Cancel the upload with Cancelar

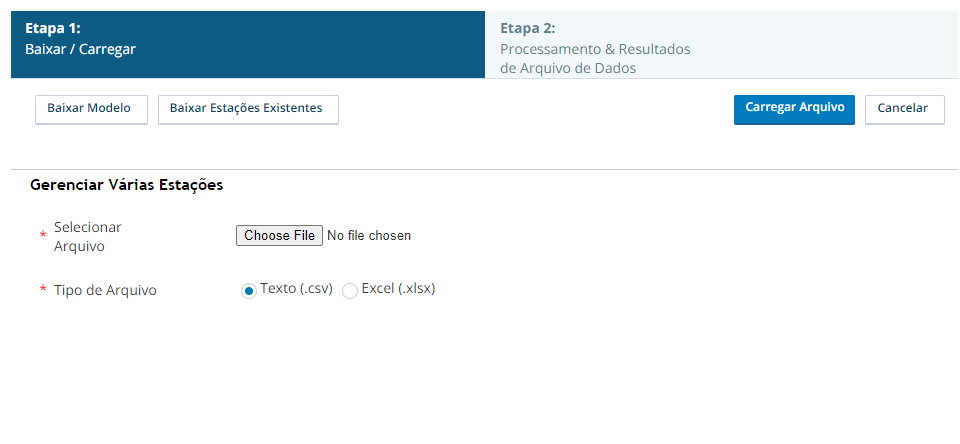904,110
